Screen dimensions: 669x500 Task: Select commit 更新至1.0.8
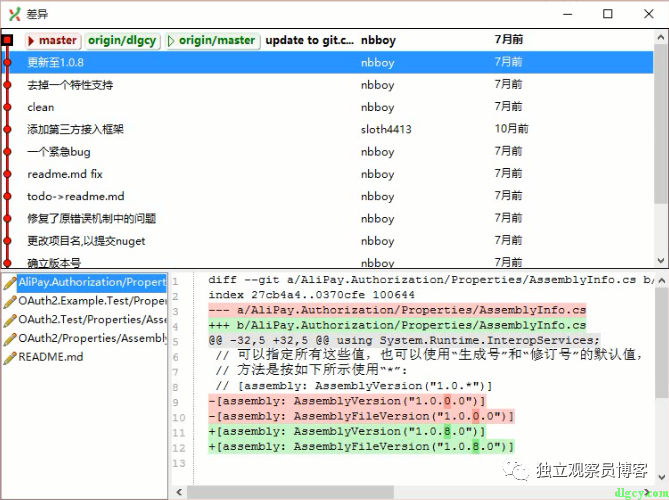click(327, 62)
